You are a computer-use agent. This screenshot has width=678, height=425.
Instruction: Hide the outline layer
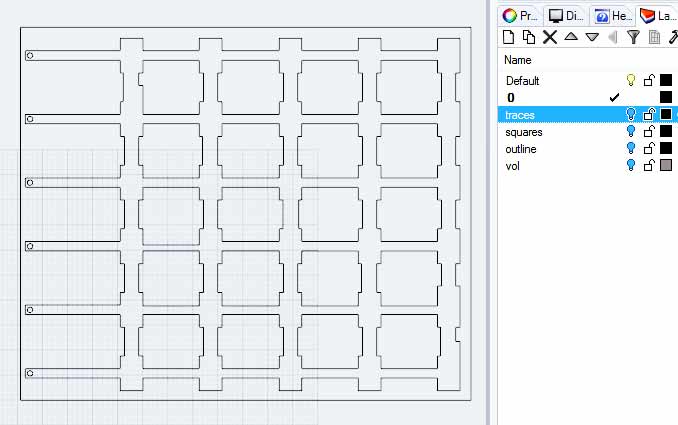pyautogui.click(x=631, y=148)
